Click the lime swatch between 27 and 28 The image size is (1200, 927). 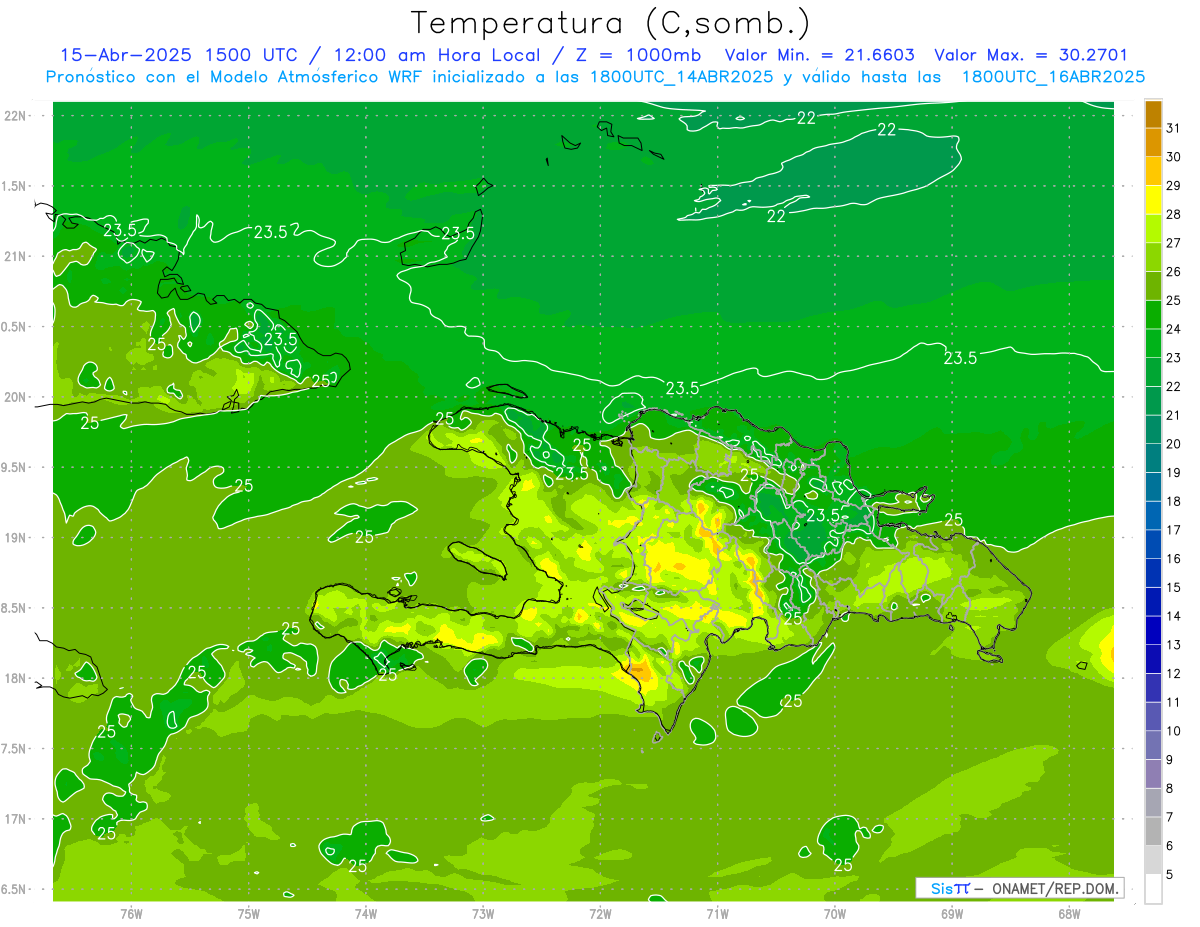(x=1153, y=229)
